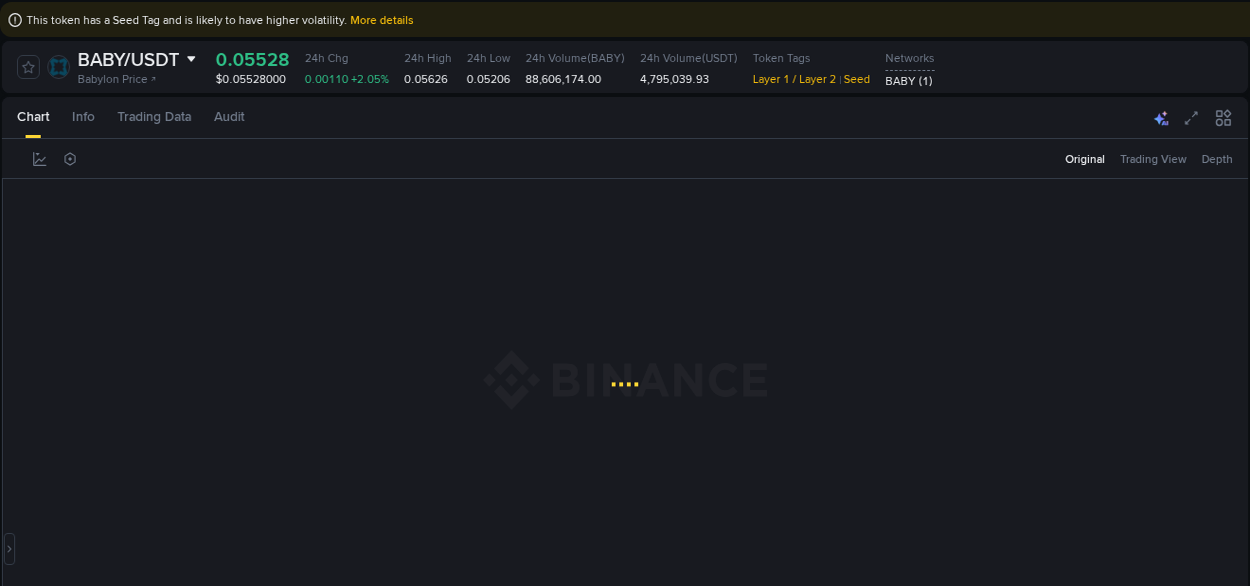Image resolution: width=1250 pixels, height=586 pixels.
Task: Expand chart to fullscreen with arrows icon
Action: pos(1191,117)
